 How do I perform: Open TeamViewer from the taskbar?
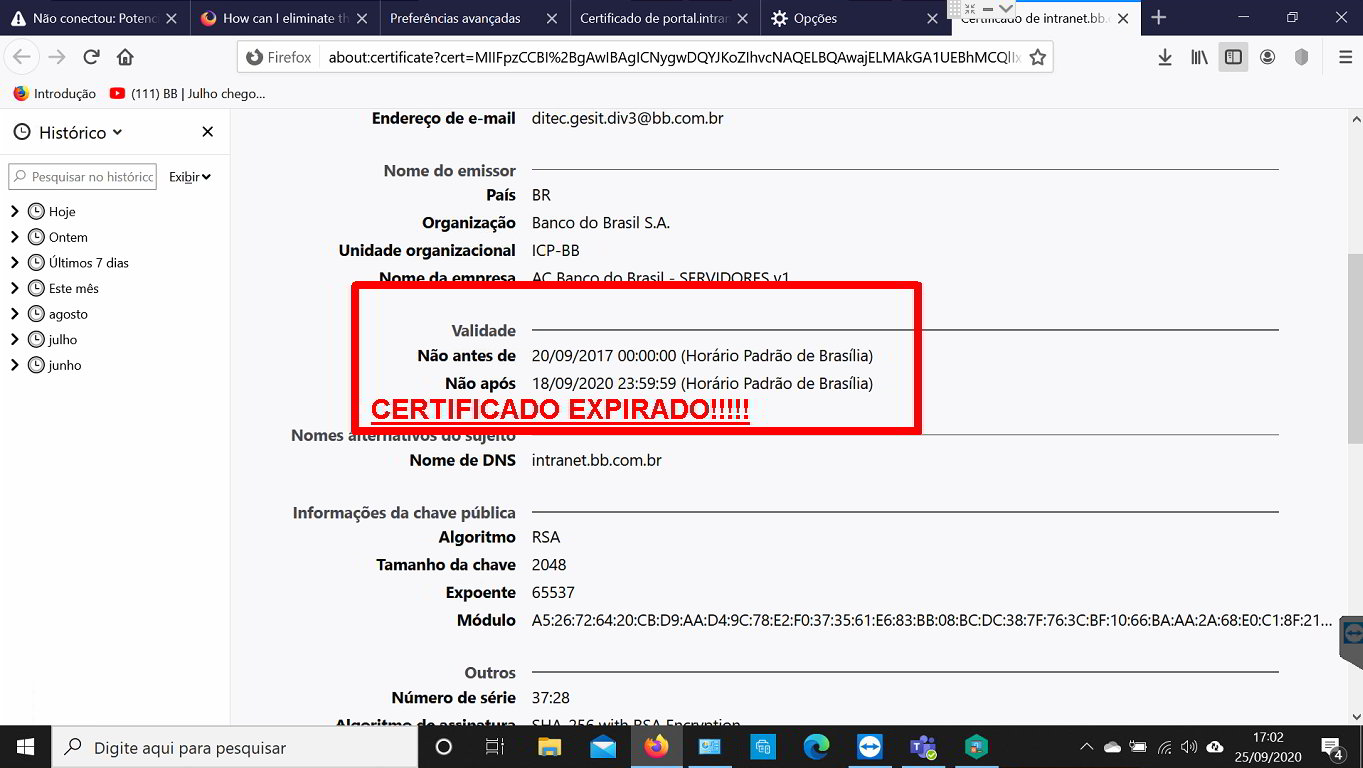[870, 747]
